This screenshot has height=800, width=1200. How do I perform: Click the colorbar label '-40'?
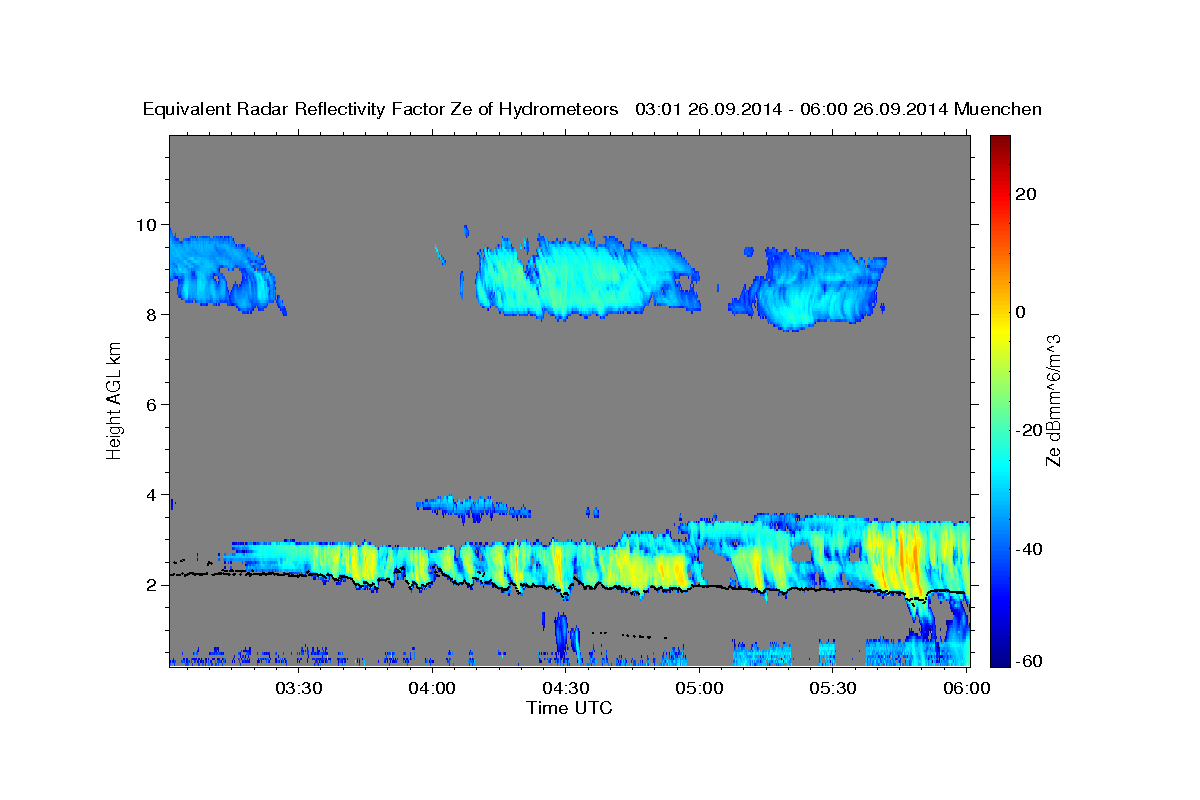click(1027, 548)
